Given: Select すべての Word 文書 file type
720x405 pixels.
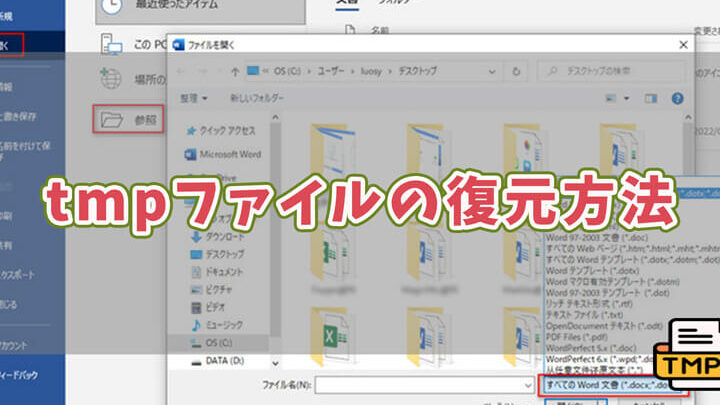Looking at the screenshot, I should [610, 384].
